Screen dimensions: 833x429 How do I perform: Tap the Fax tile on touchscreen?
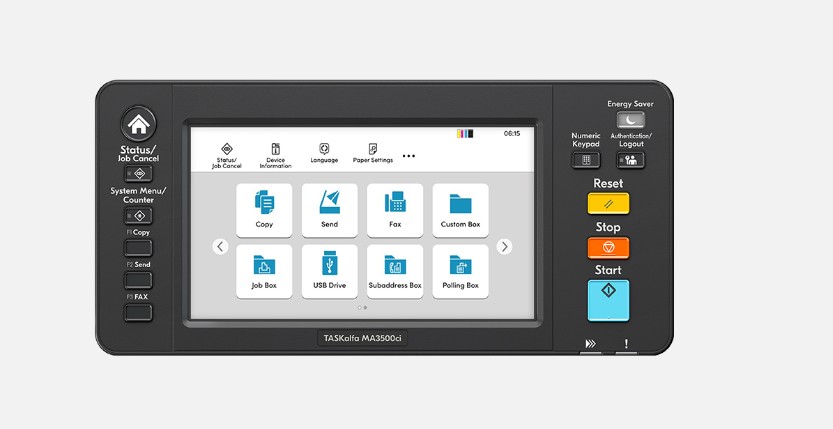coord(395,210)
